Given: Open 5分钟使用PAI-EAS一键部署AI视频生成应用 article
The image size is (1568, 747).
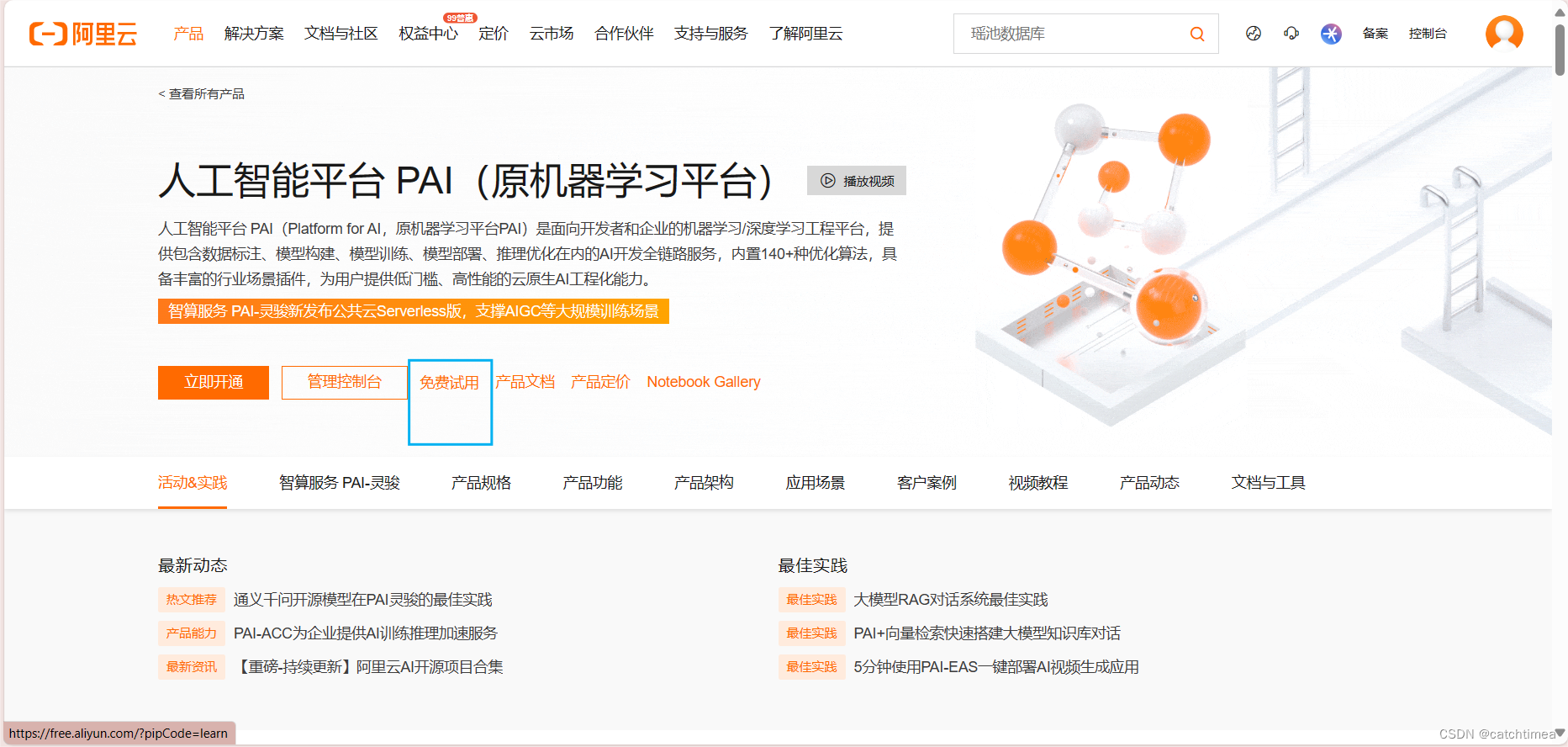Looking at the screenshot, I should coord(996,667).
